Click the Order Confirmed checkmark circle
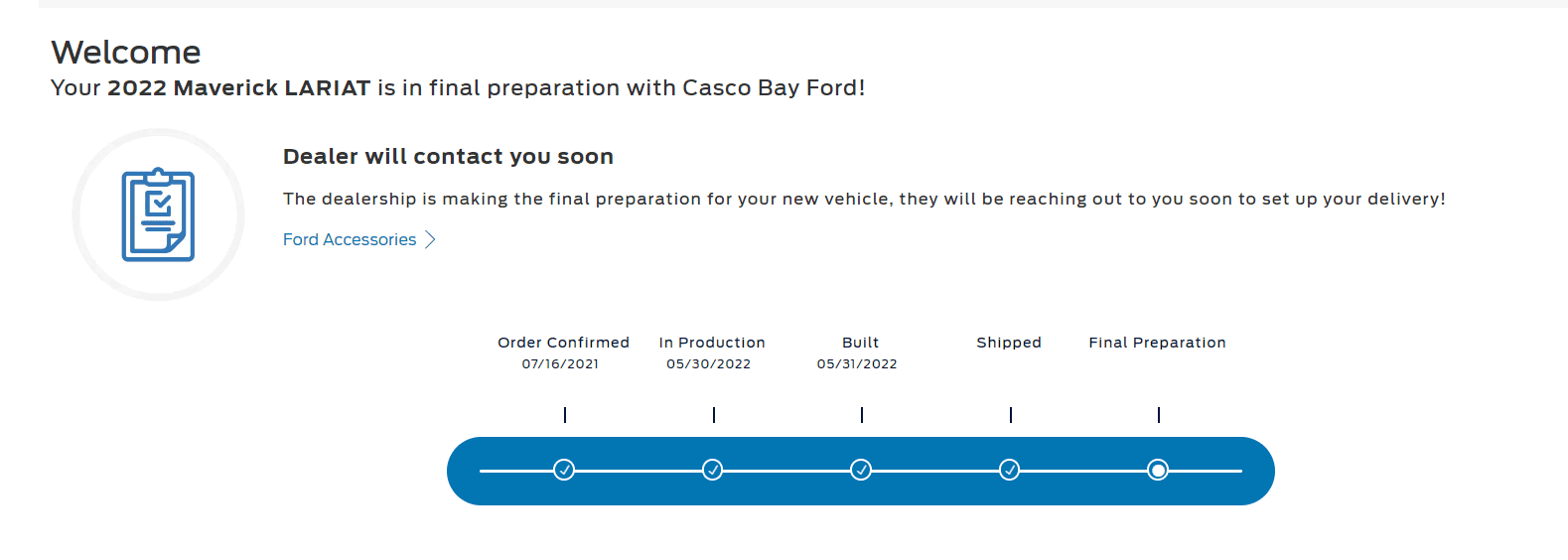 pyautogui.click(x=564, y=470)
